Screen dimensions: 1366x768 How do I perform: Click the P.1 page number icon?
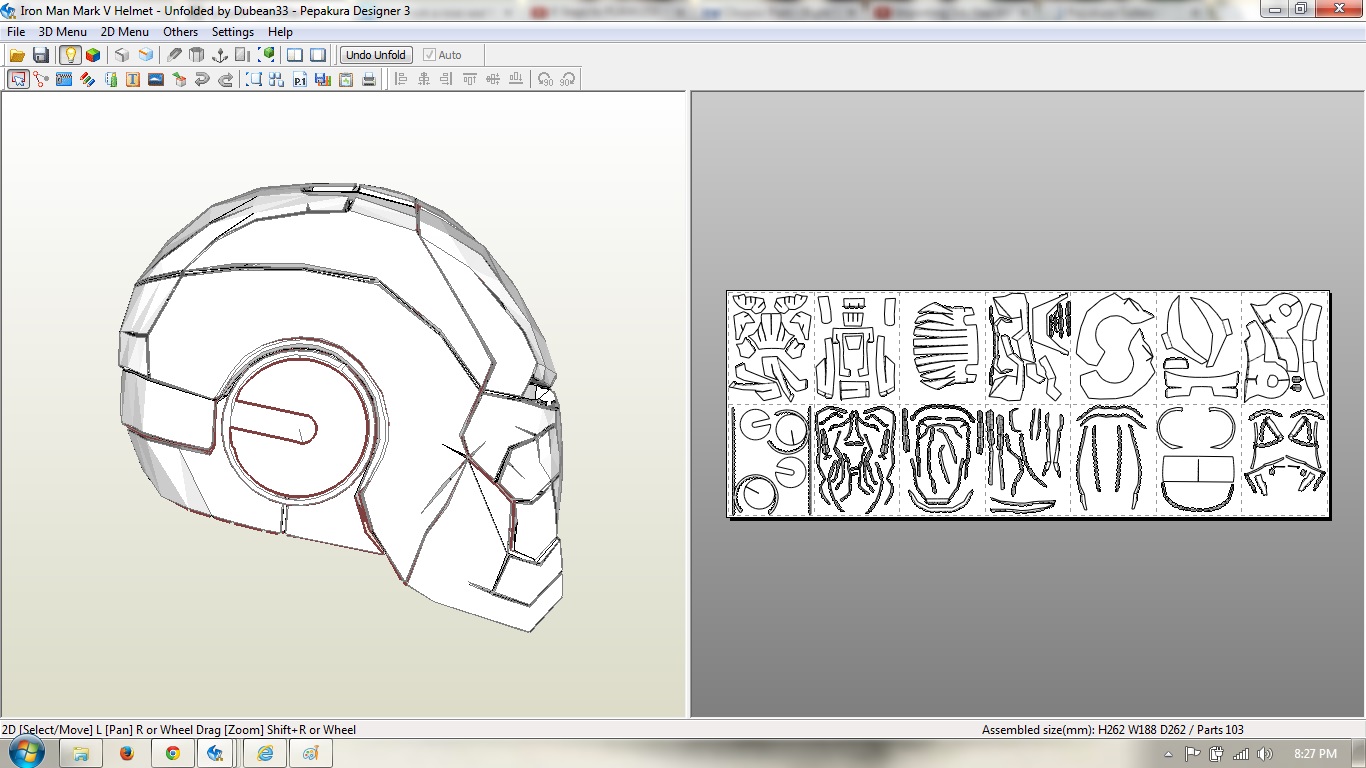(x=300, y=79)
